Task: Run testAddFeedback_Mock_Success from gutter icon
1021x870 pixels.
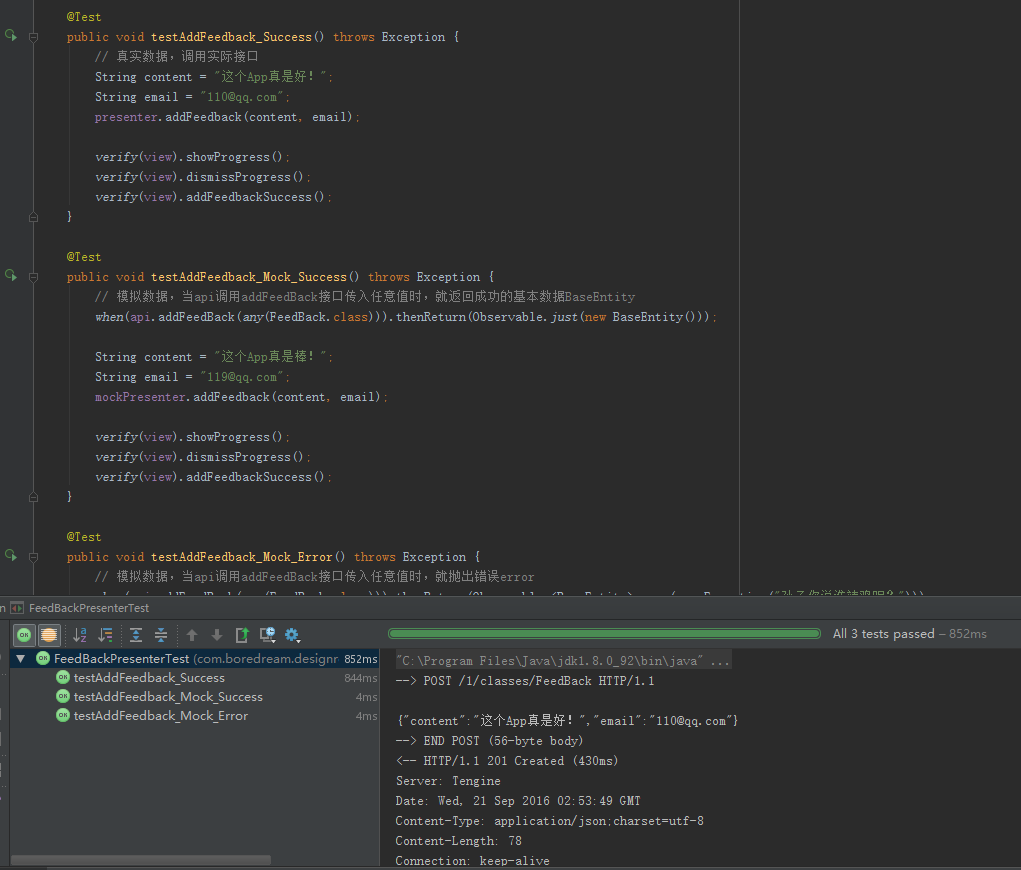Action: click(11, 276)
